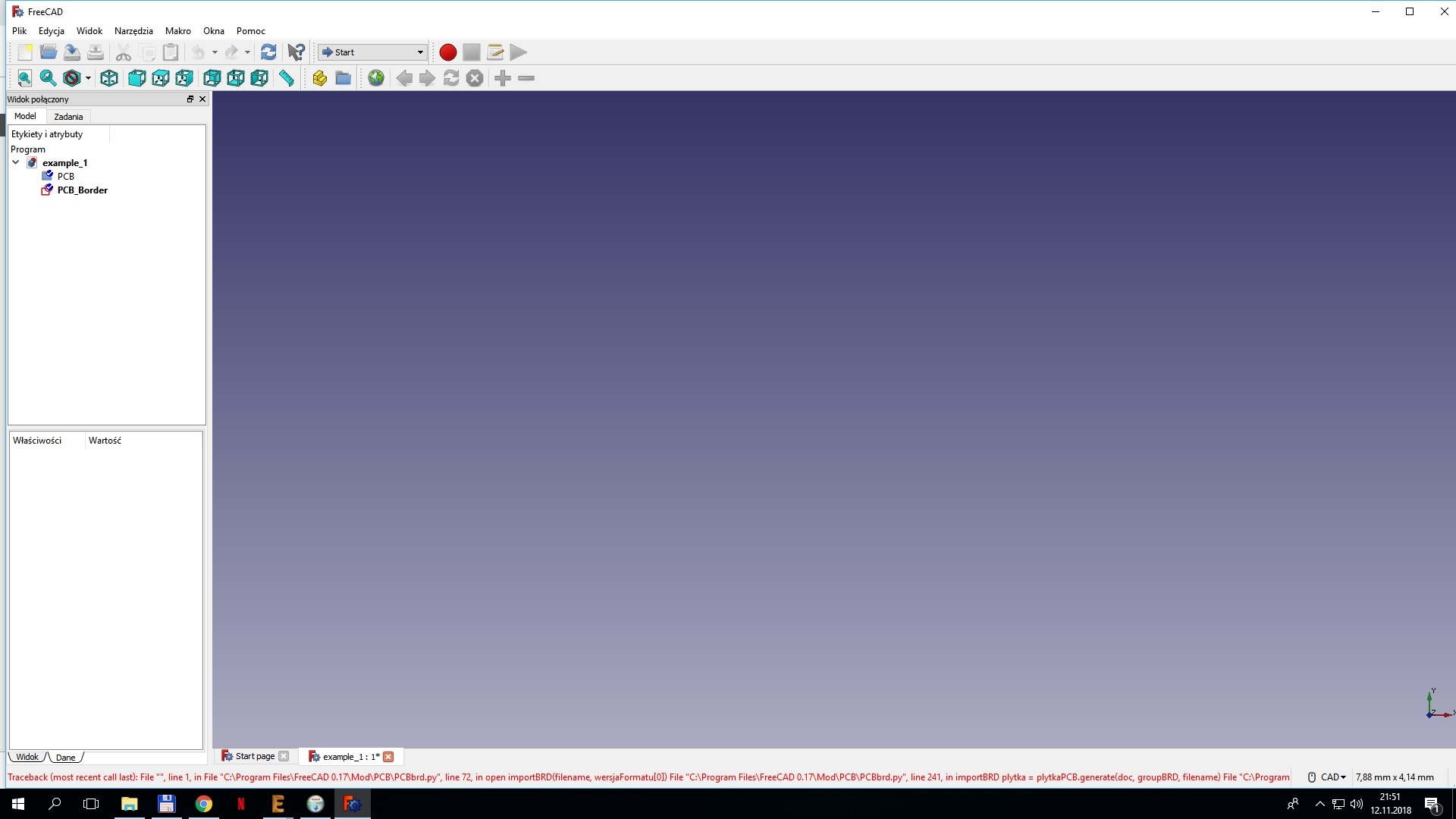Click the Refresh recompute icon
The image size is (1456, 819).
pyautogui.click(x=268, y=52)
